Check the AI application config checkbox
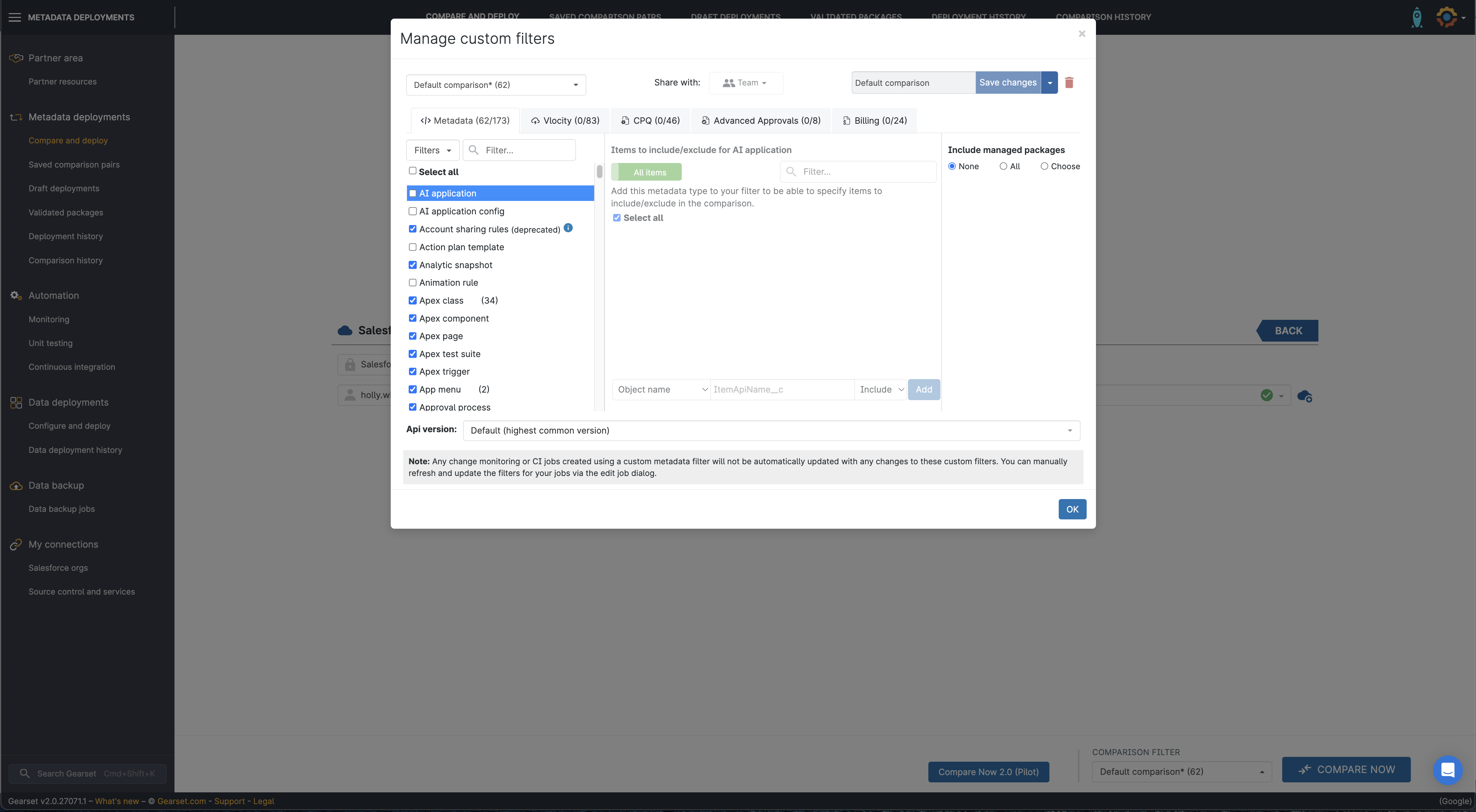1476x812 pixels. pos(412,211)
